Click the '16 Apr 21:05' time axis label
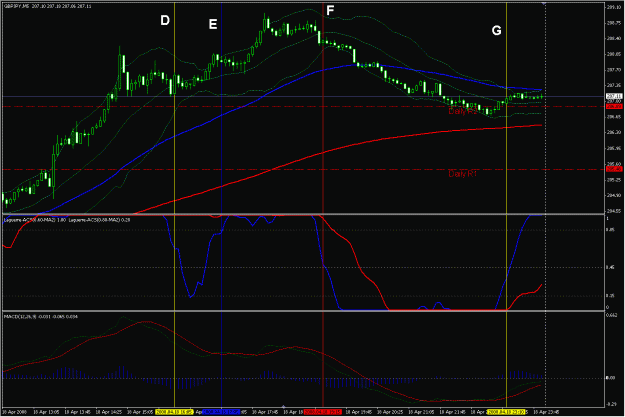 (x=421, y=412)
